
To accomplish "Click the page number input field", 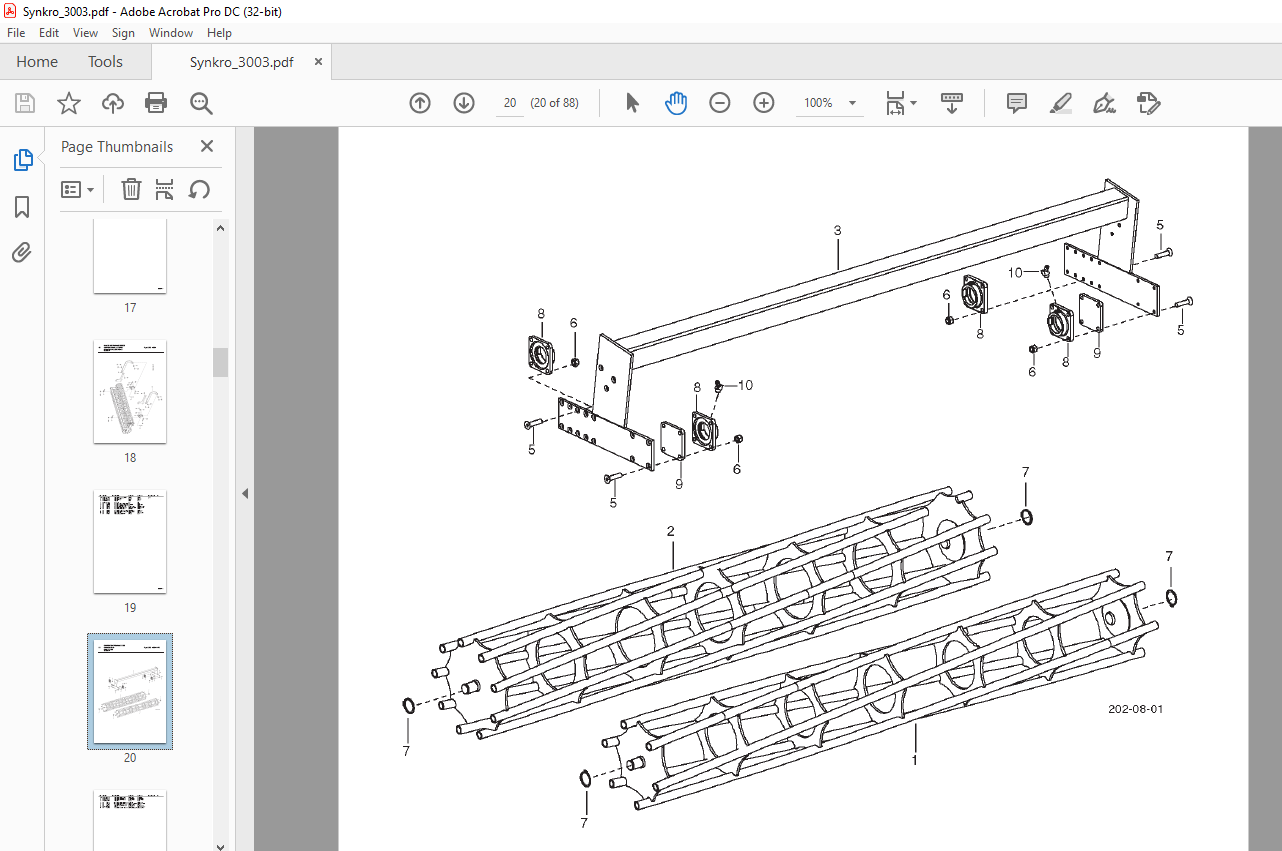I will [510, 103].
